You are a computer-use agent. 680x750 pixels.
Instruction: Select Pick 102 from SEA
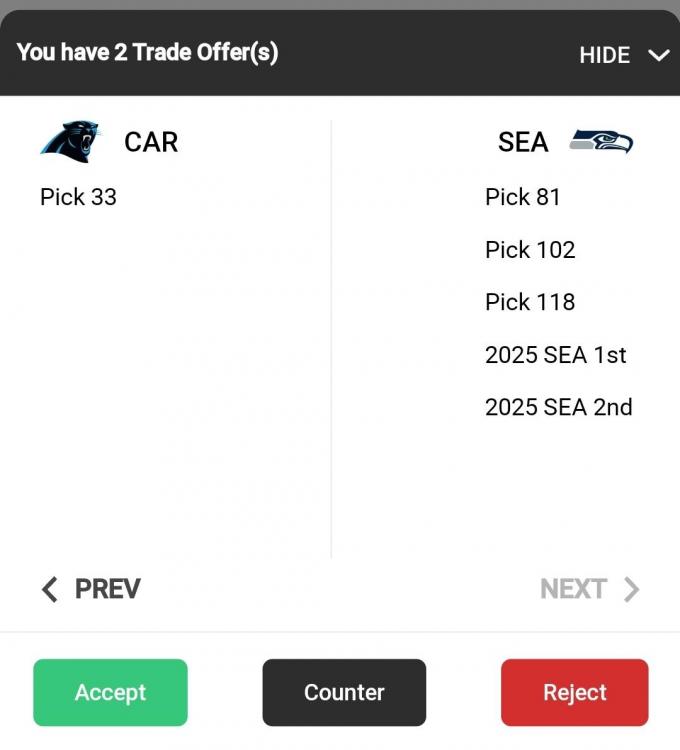pos(530,250)
